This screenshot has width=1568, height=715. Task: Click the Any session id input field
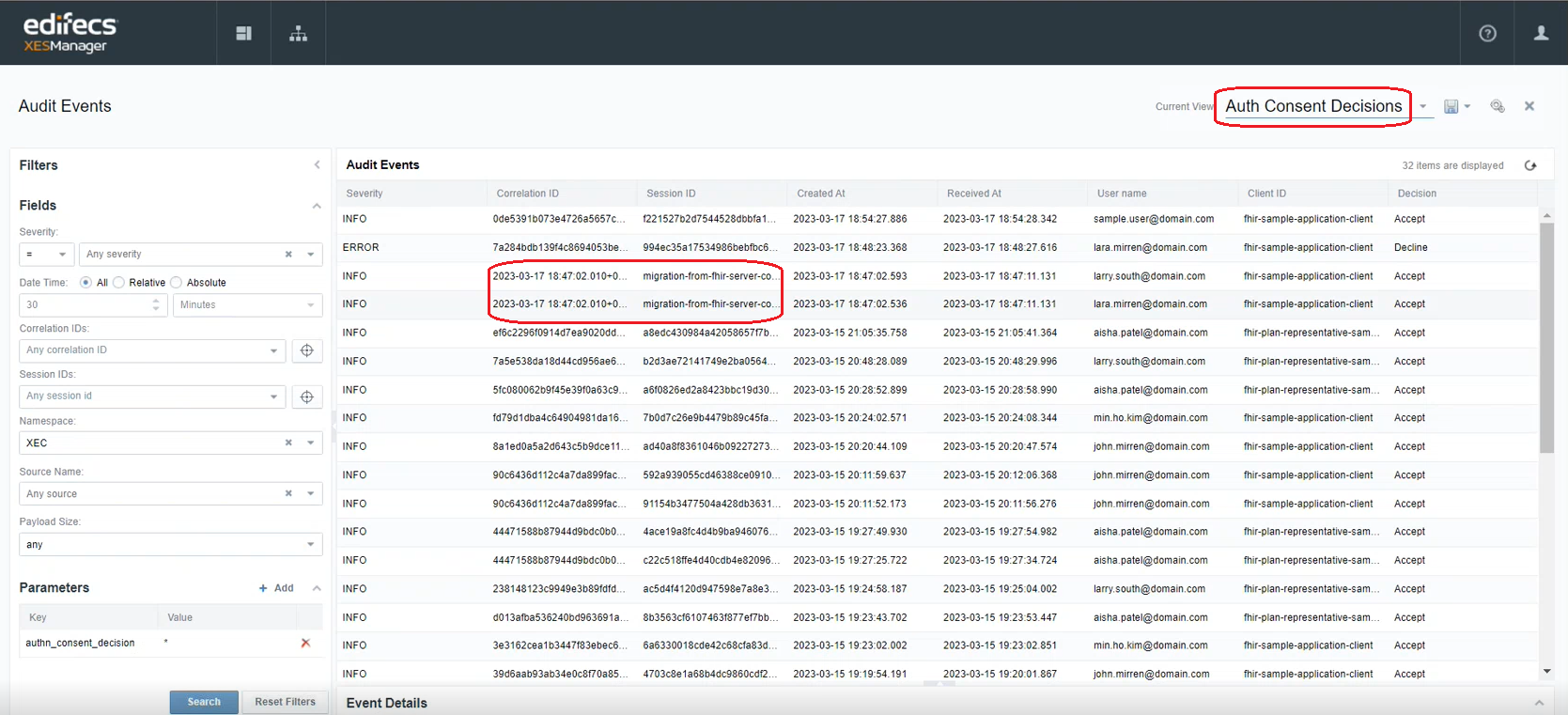pos(146,396)
